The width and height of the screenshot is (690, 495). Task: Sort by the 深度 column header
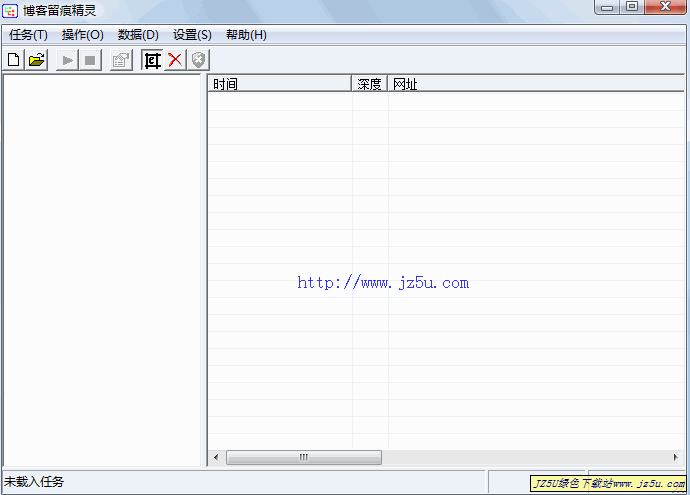370,84
